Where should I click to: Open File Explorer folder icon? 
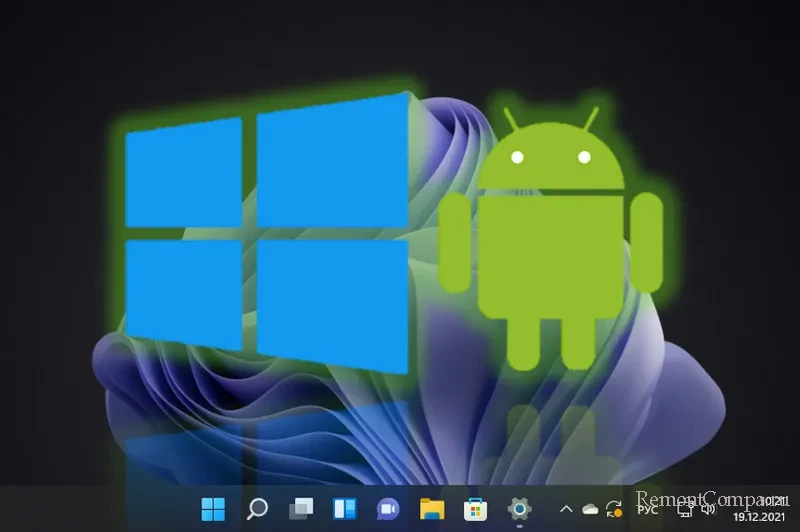431,508
